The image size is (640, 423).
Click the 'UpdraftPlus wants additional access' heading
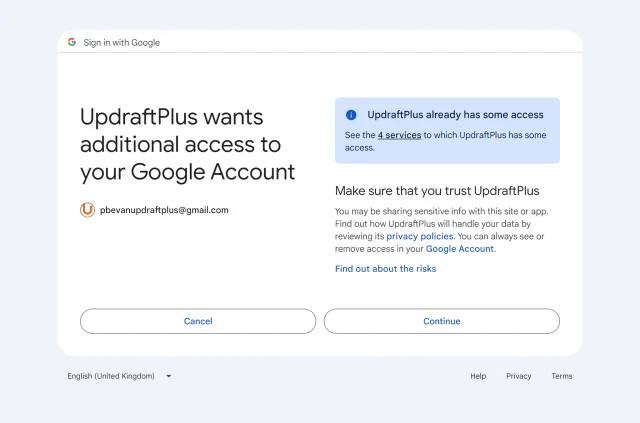coord(187,144)
